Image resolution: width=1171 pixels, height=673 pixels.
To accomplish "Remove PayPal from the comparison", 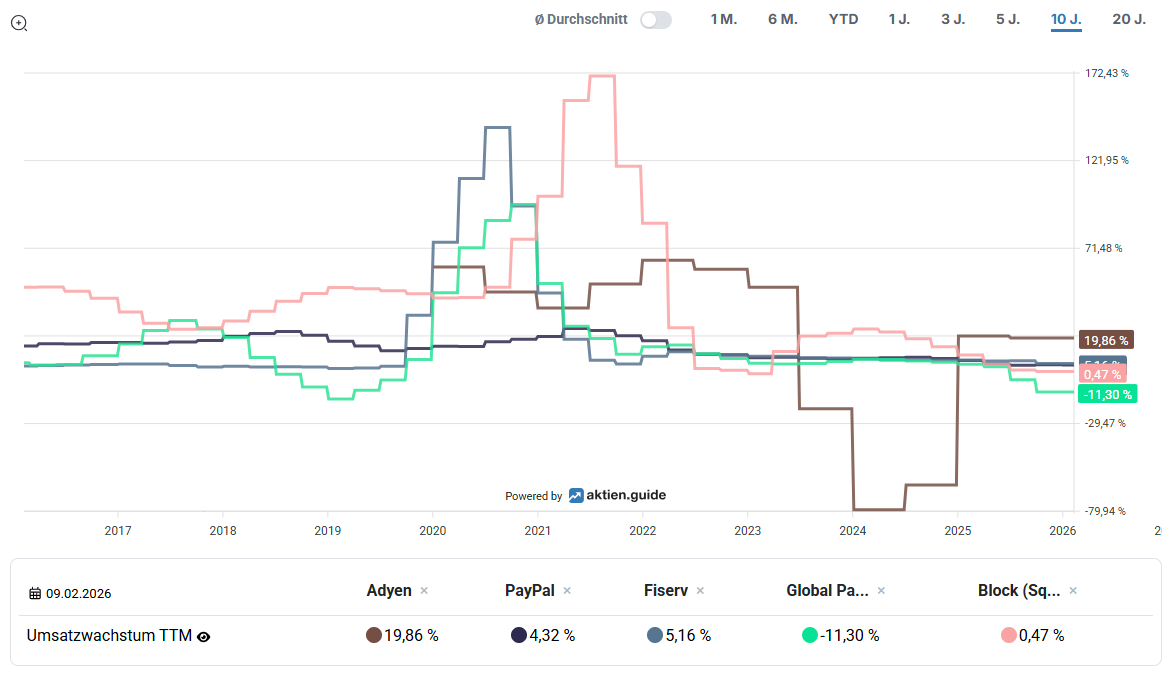I will 567,591.
